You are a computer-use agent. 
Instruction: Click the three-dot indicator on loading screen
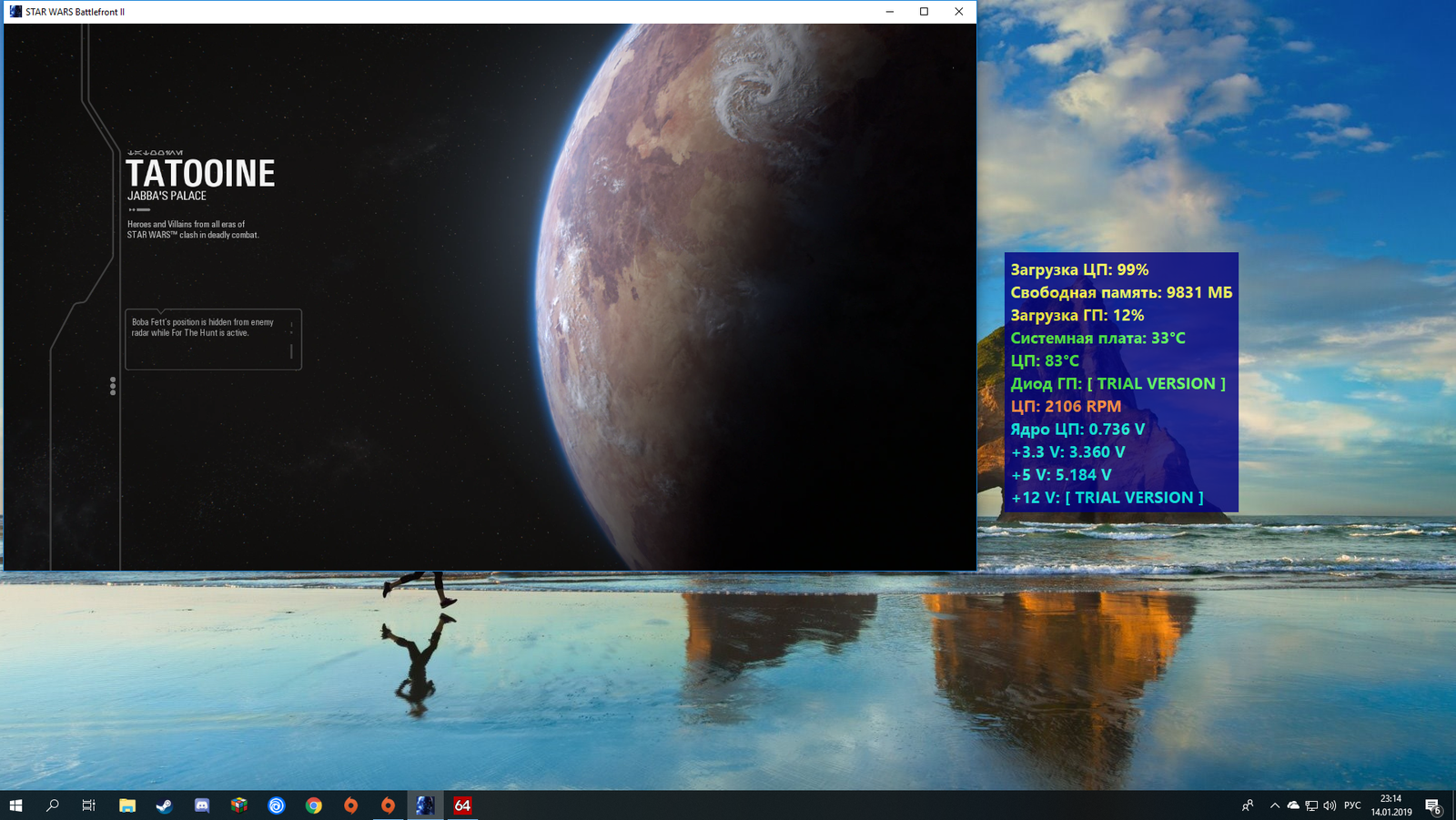point(113,386)
